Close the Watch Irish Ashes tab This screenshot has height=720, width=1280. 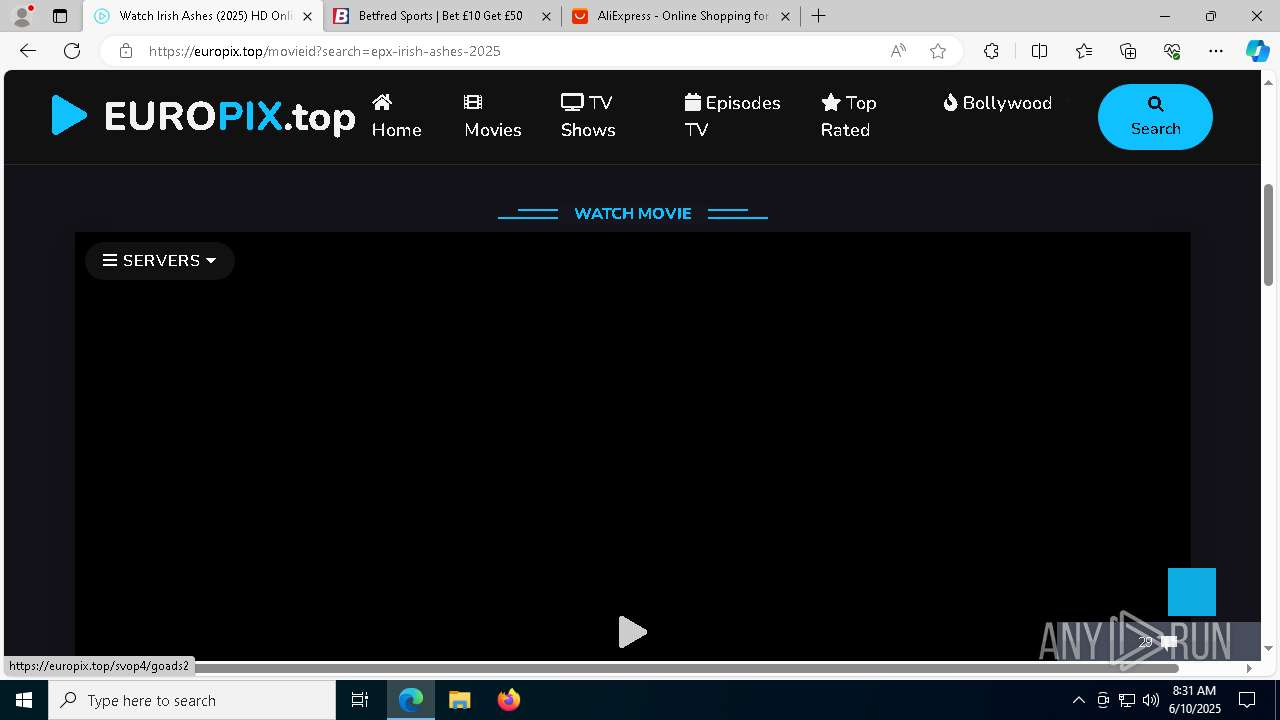pyautogui.click(x=307, y=16)
